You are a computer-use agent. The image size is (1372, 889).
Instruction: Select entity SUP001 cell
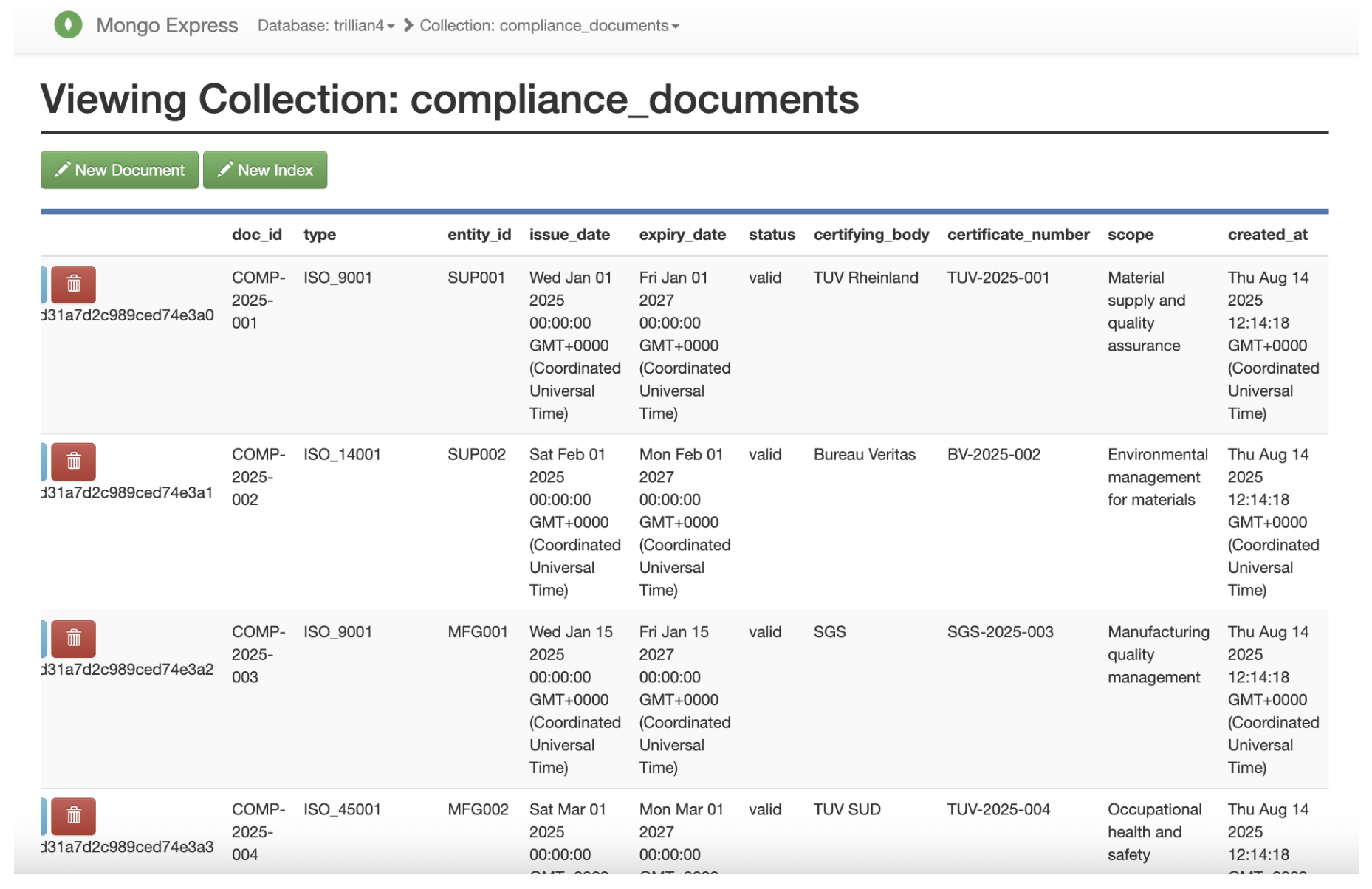click(x=476, y=278)
